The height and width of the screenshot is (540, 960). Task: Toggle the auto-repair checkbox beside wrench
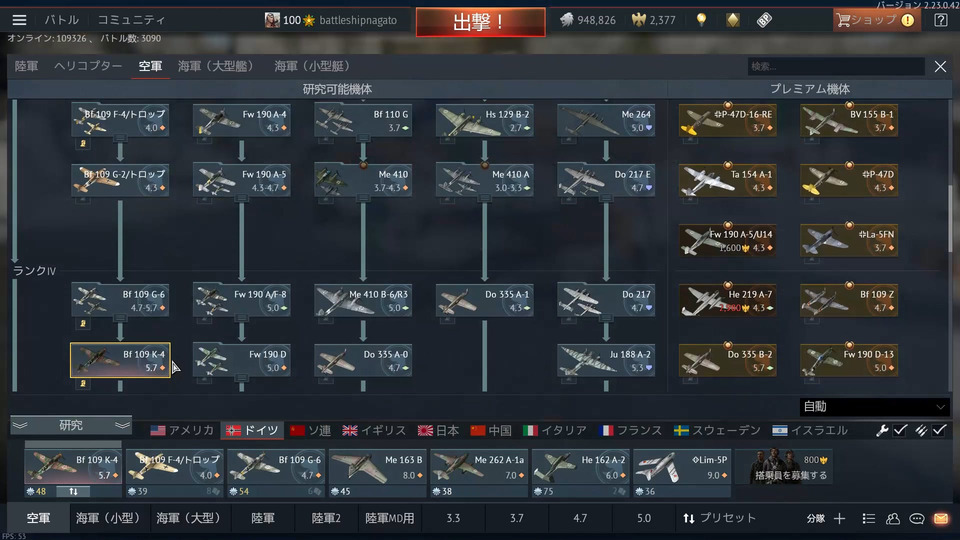900,430
